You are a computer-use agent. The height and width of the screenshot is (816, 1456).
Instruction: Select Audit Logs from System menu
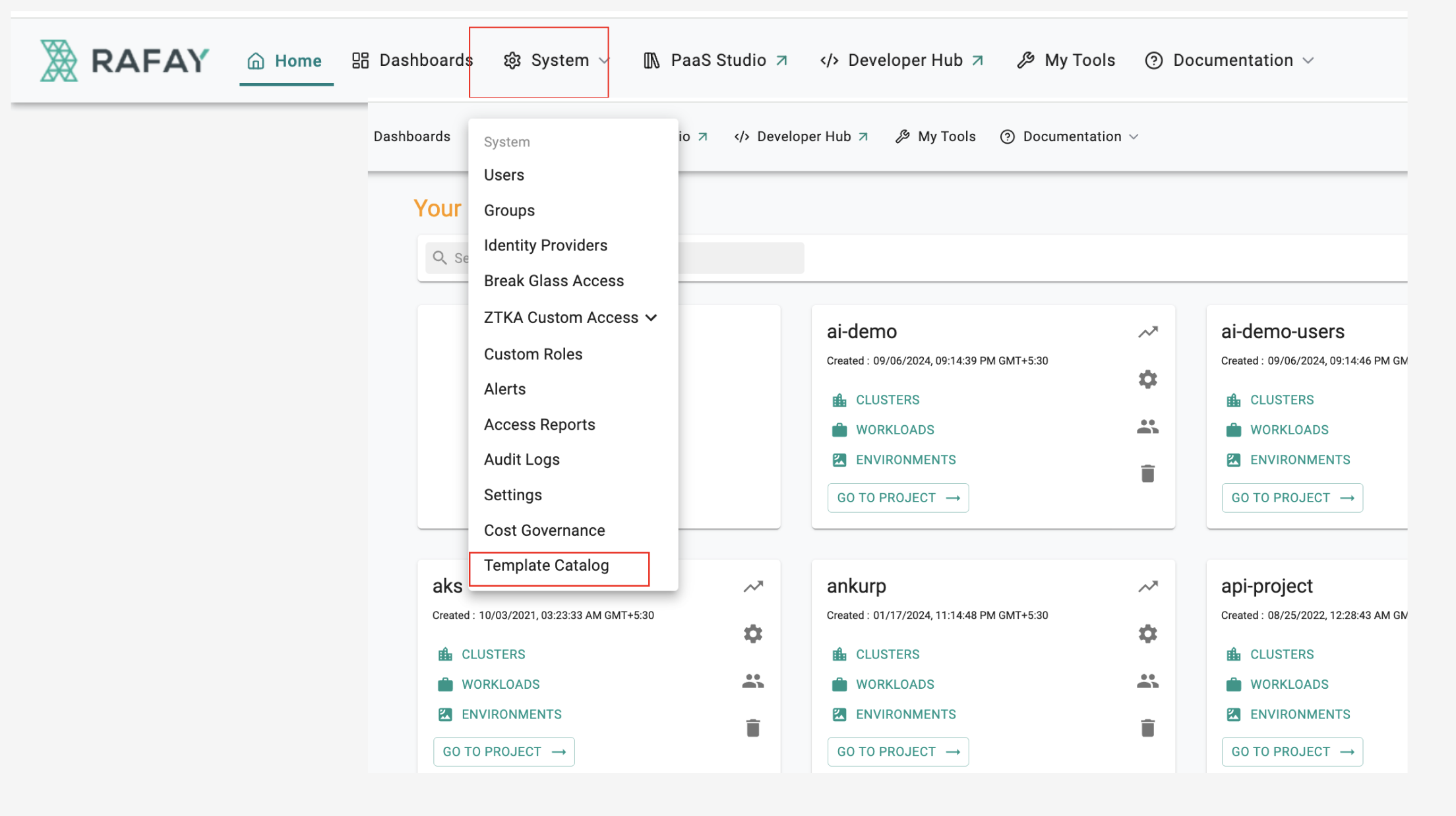[x=521, y=459]
